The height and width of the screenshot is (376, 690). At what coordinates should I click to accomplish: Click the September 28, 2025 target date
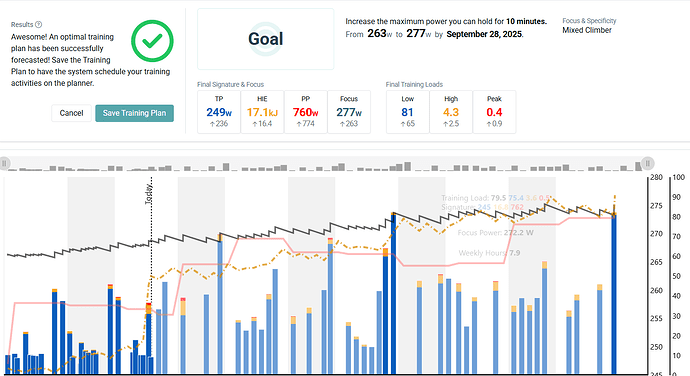(484, 34)
